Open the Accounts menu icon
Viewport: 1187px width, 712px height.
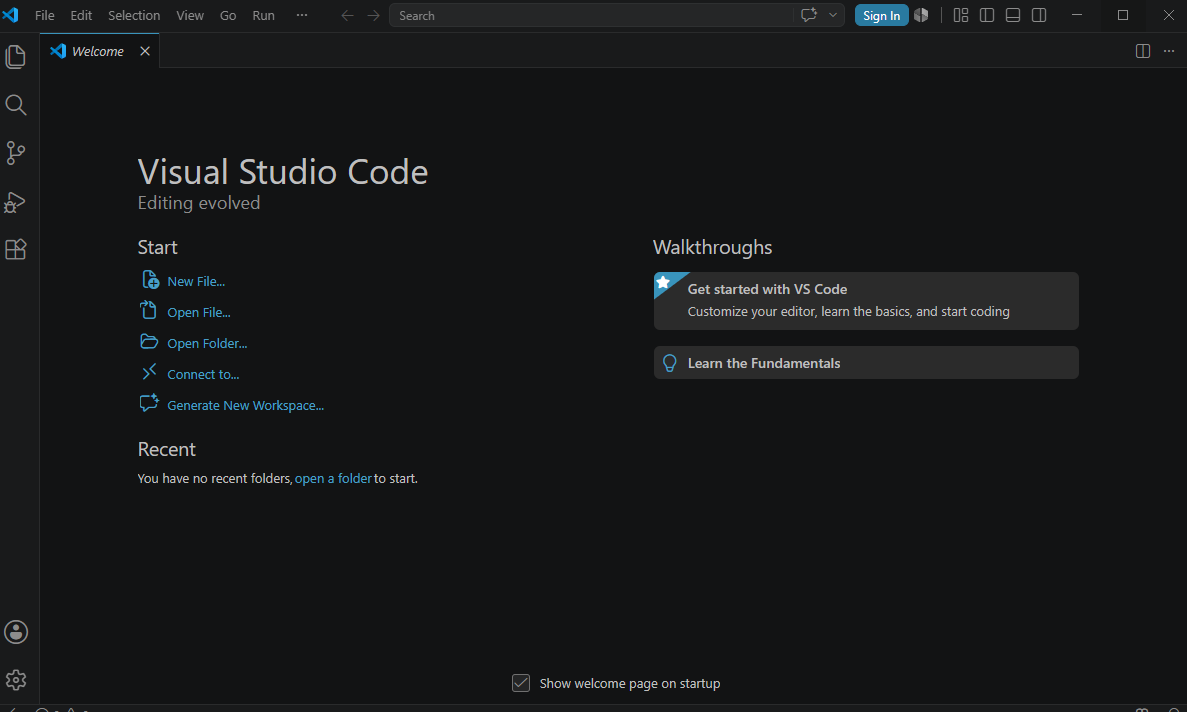click(16, 632)
